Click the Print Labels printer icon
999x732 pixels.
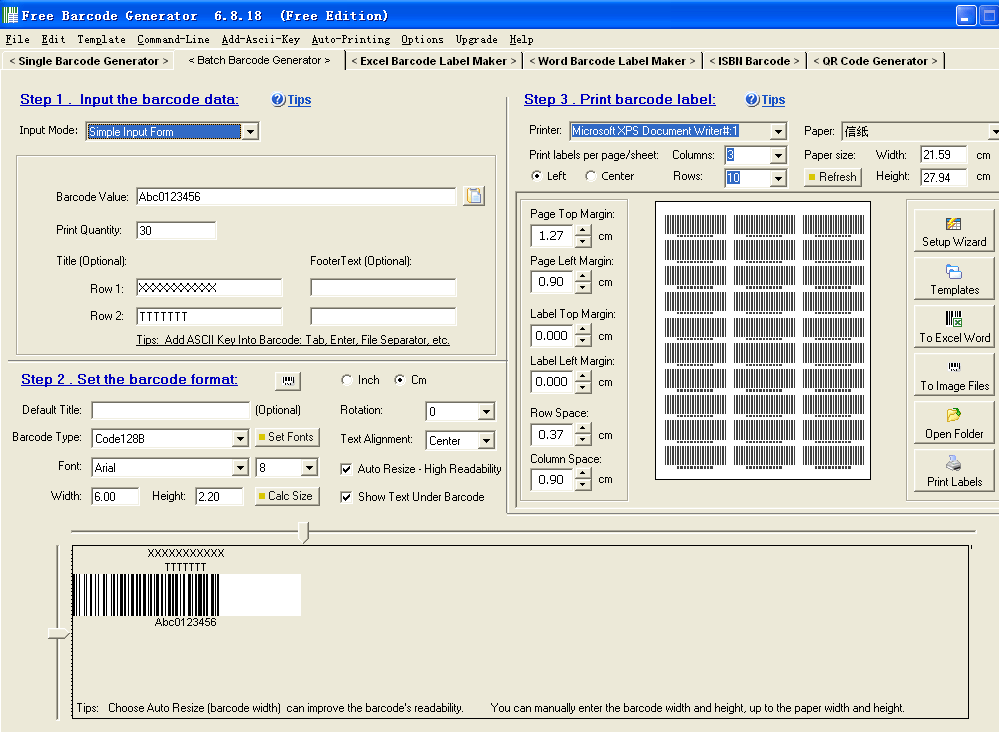[x=954, y=471]
